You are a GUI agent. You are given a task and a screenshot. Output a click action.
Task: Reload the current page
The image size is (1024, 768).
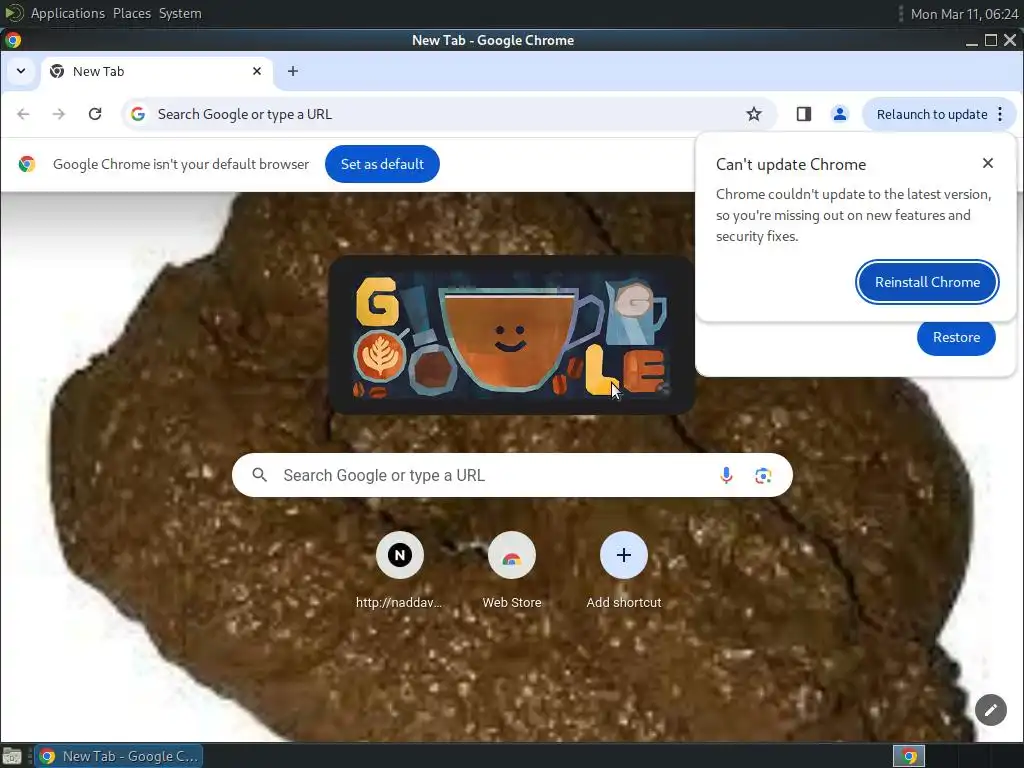click(x=95, y=114)
